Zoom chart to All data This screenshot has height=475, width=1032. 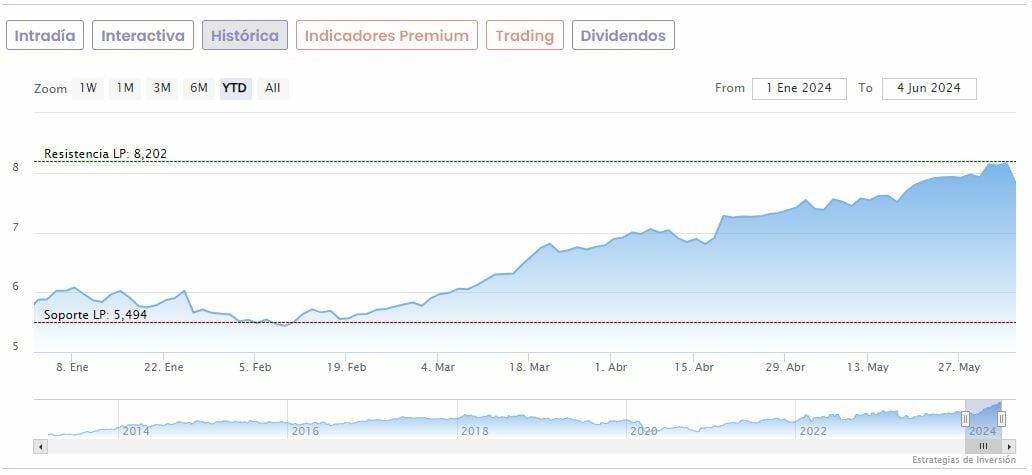(x=272, y=88)
